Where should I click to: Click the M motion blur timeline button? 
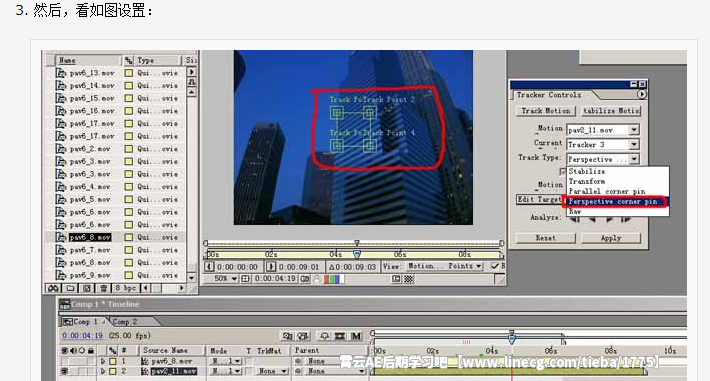click(x=356, y=336)
